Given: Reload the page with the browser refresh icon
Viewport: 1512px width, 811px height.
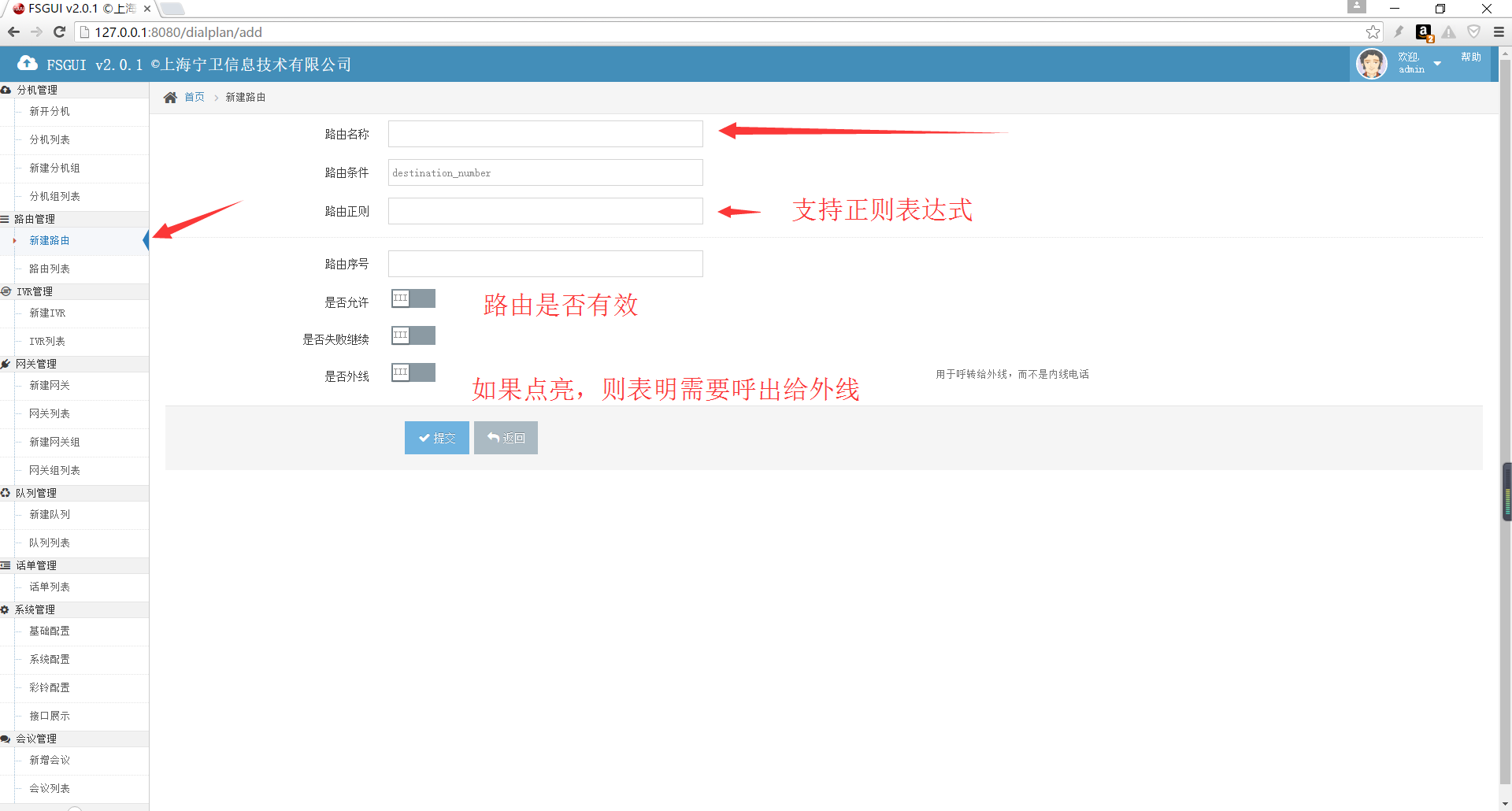Looking at the screenshot, I should 59,32.
